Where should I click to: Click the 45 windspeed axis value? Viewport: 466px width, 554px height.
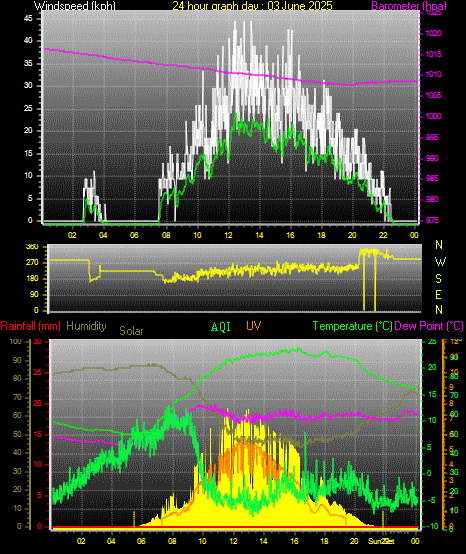(28, 18)
